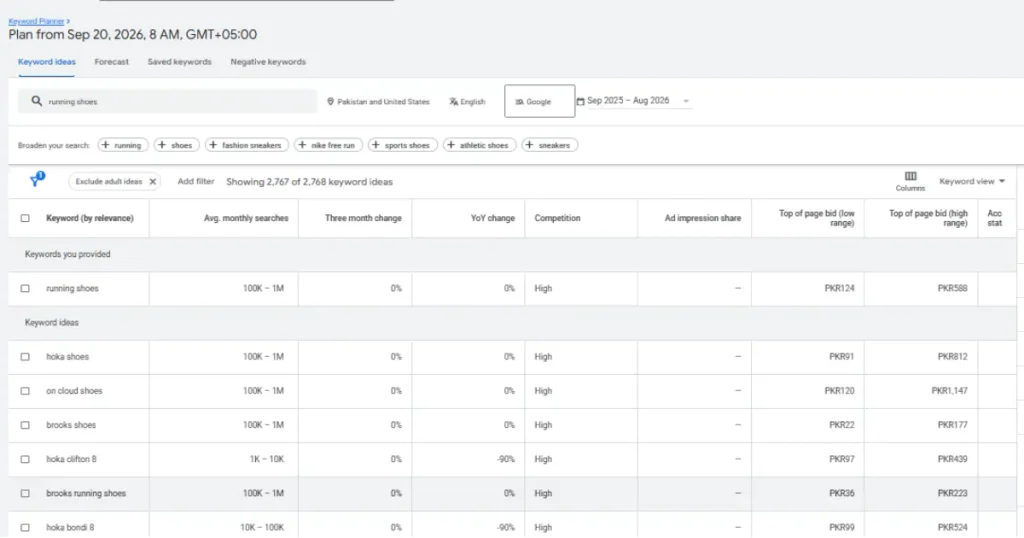Click the calendar icon beside date range
This screenshot has height=538, width=1024.
click(x=581, y=101)
